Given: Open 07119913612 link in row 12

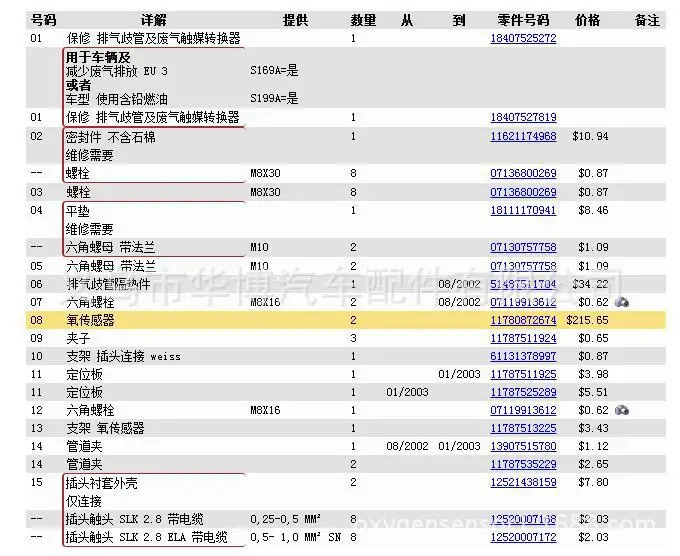Looking at the screenshot, I should [523, 410].
